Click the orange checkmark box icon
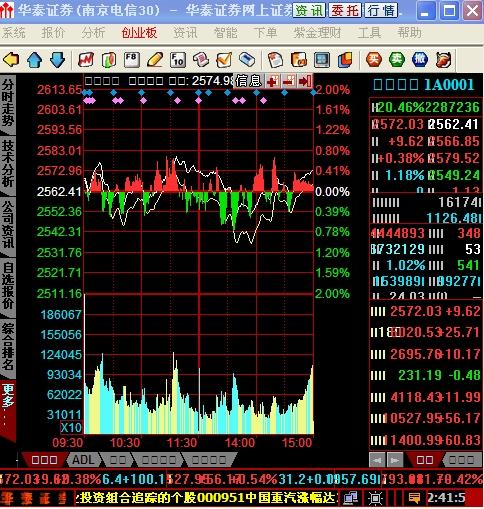This screenshot has height=509, width=484. click(224, 60)
